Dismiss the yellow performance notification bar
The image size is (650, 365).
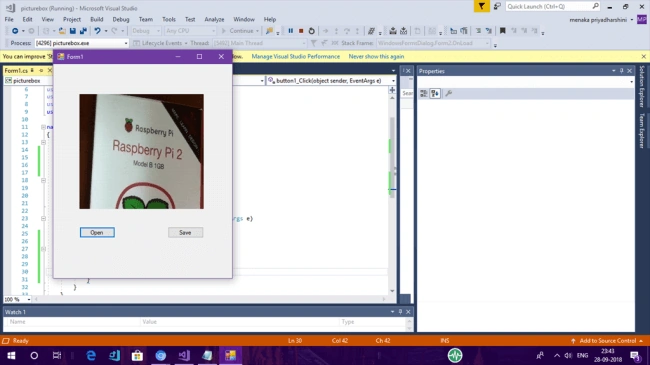643,56
